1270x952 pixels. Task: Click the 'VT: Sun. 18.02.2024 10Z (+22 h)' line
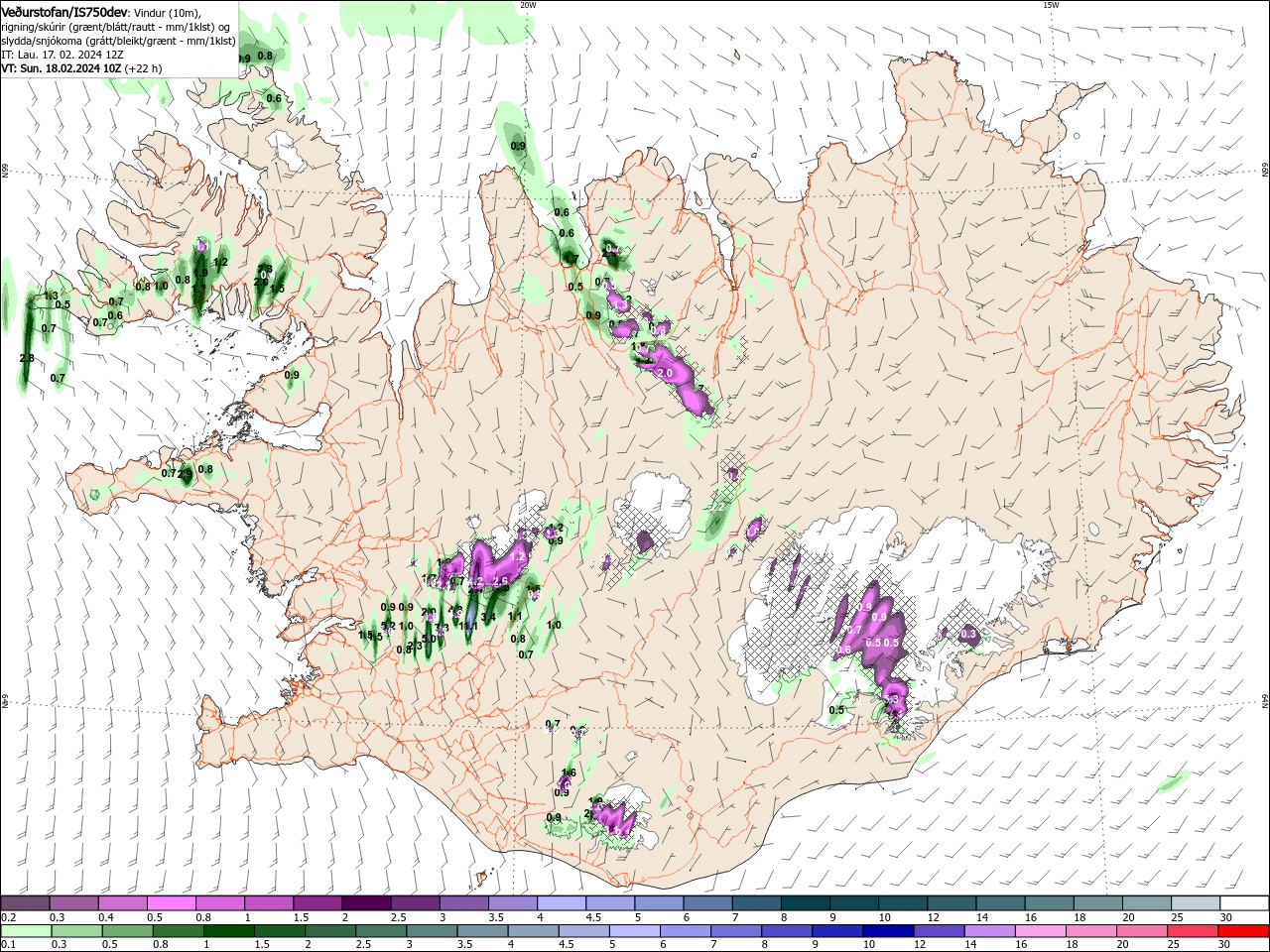pyautogui.click(x=81, y=68)
